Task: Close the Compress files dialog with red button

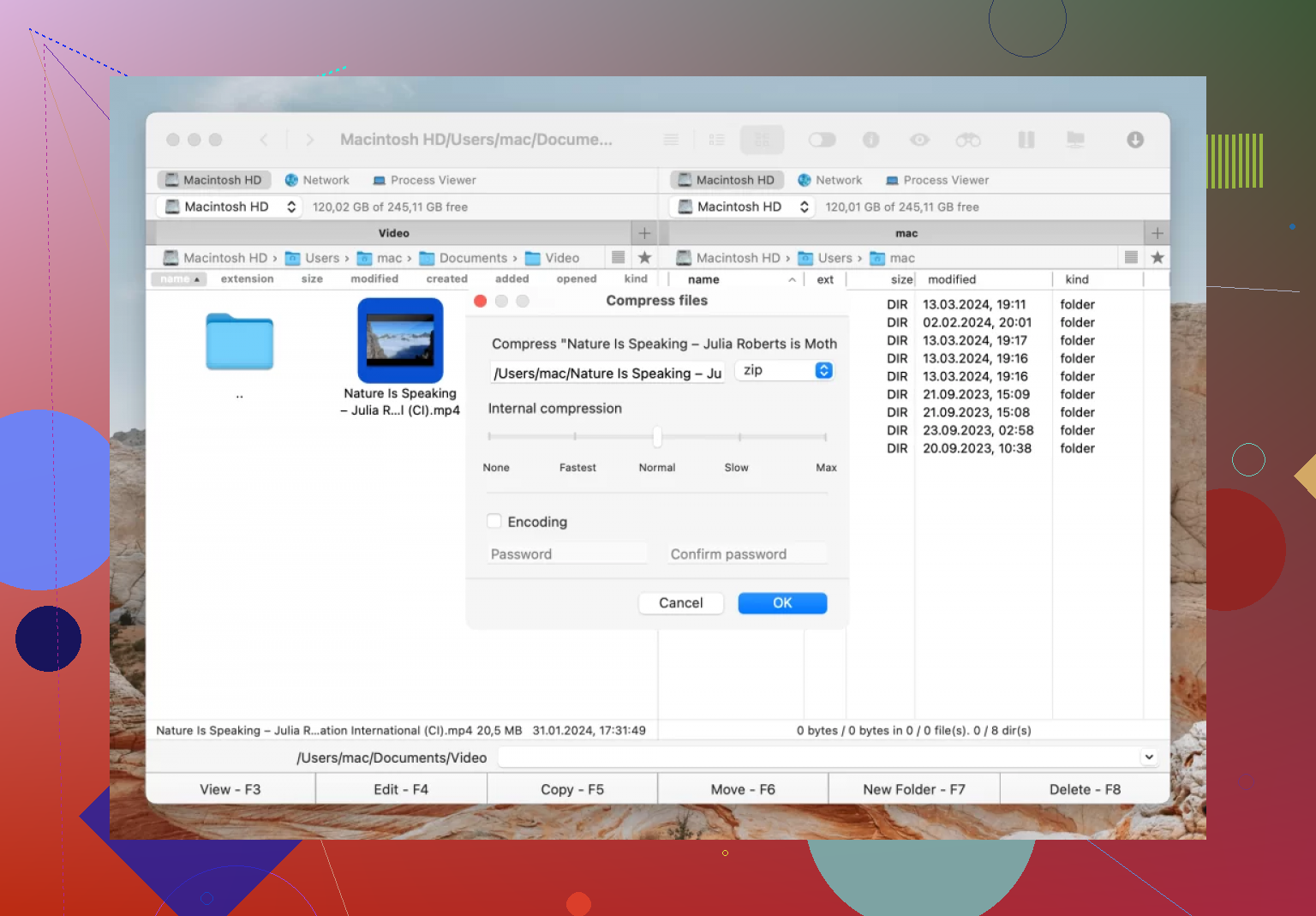Action: tap(481, 301)
